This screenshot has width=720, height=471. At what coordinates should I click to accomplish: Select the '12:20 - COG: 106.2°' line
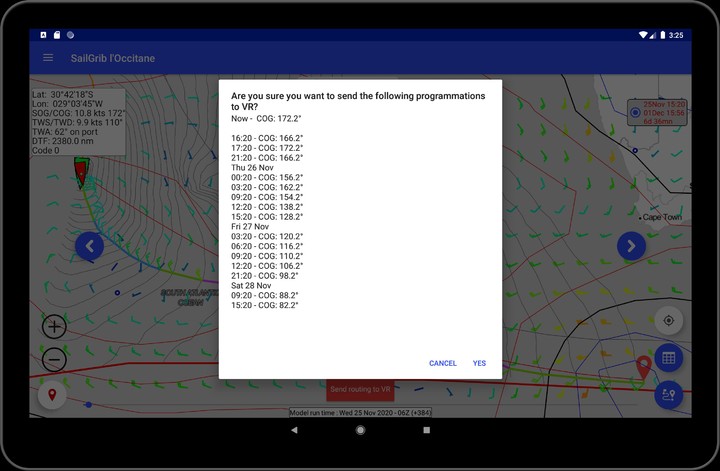pyautogui.click(x=267, y=266)
